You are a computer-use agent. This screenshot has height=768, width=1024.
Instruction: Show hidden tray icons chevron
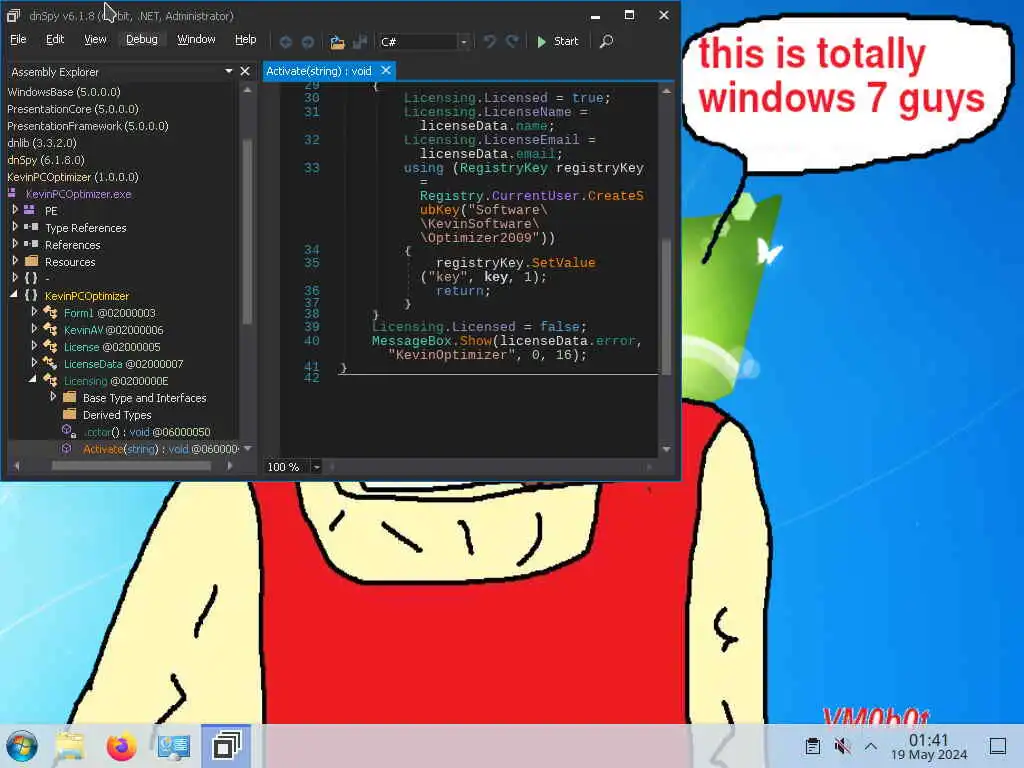(x=871, y=746)
